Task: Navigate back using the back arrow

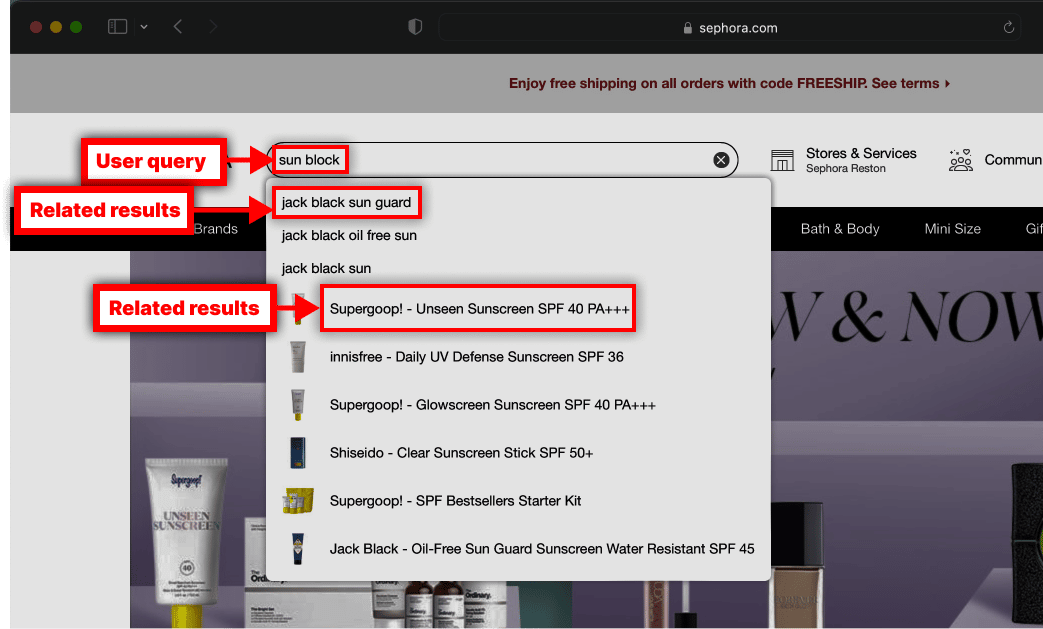Action: [x=177, y=27]
